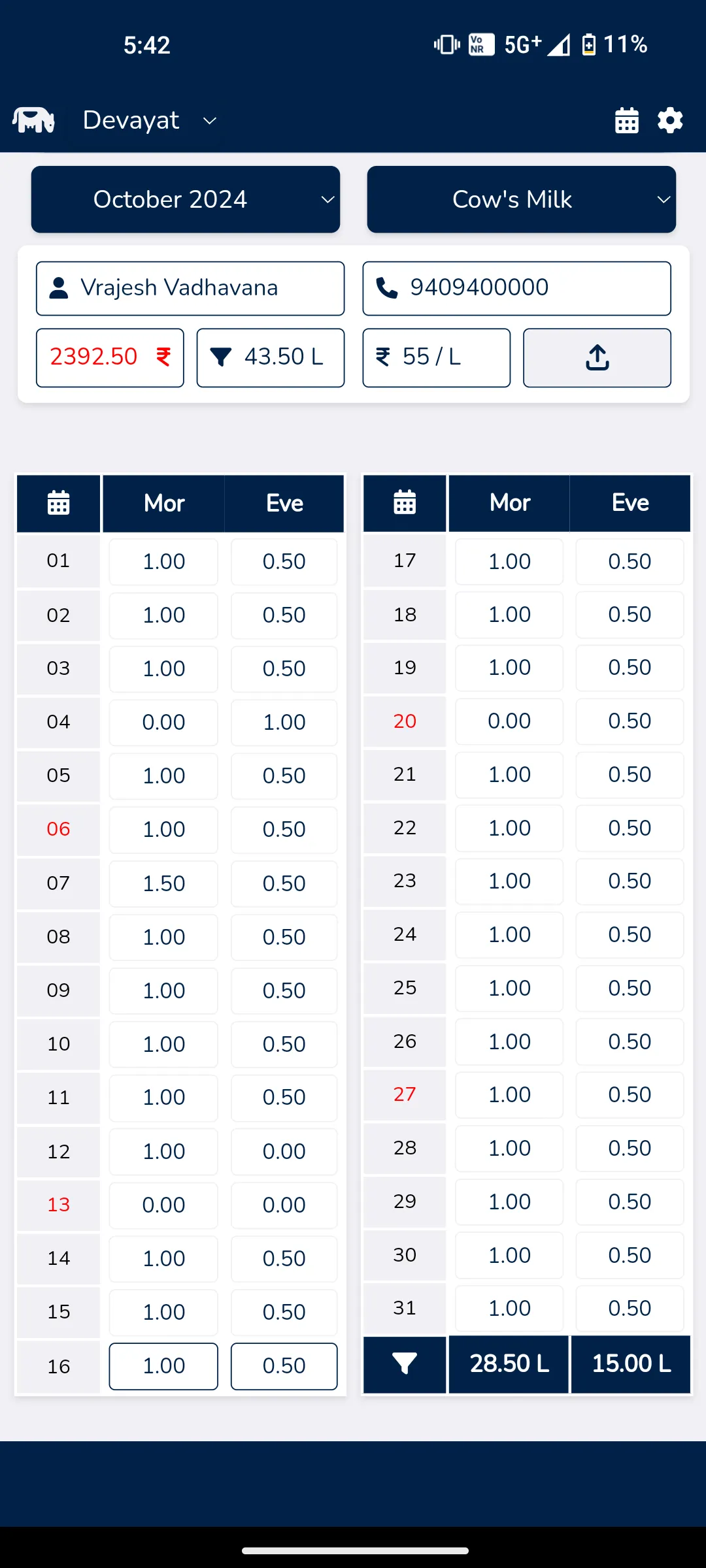The height and width of the screenshot is (1568, 706).
Task: Tap the date cell 20
Action: click(x=405, y=721)
